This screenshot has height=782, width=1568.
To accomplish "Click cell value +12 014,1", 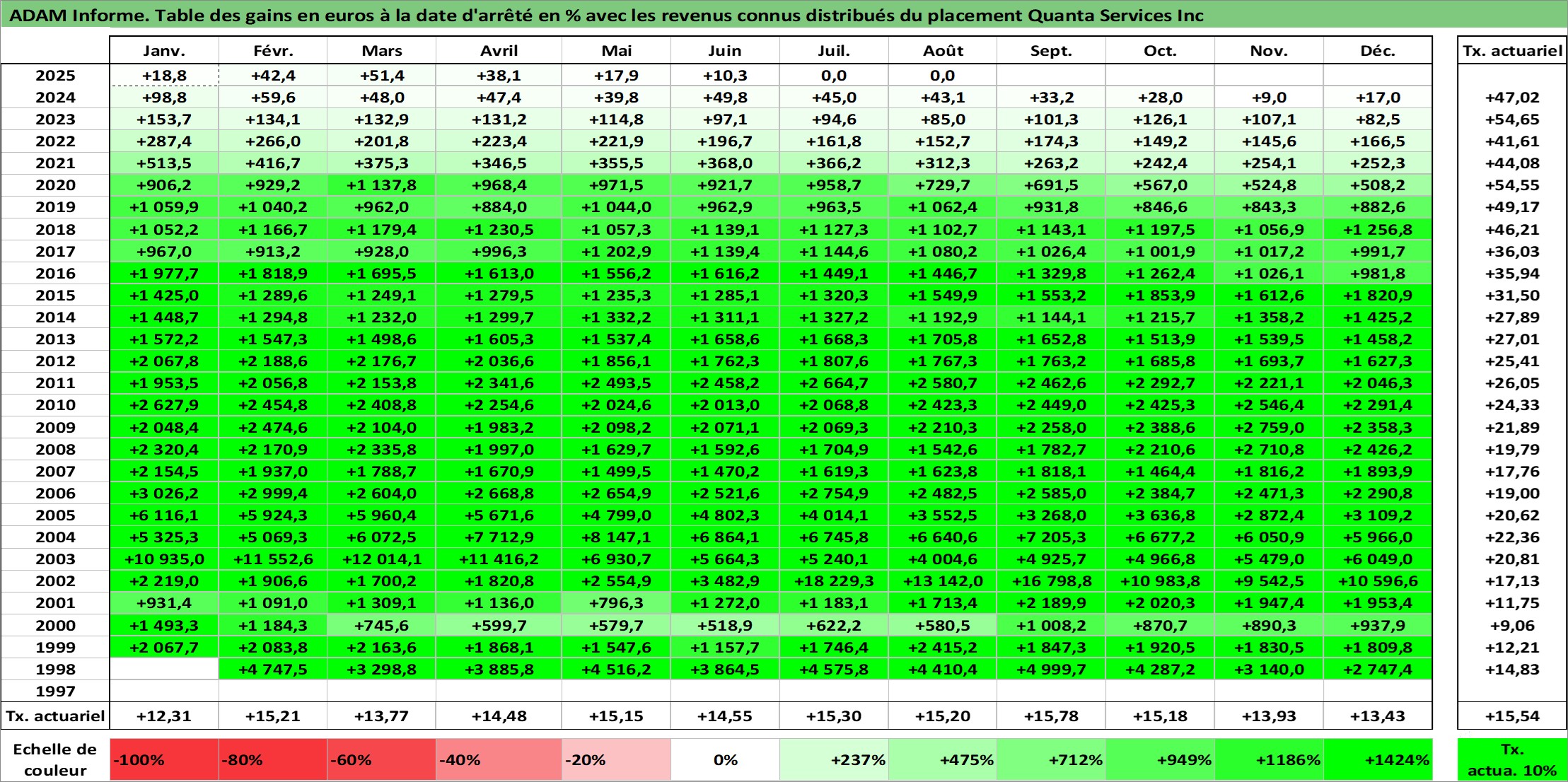I will pyautogui.click(x=381, y=559).
